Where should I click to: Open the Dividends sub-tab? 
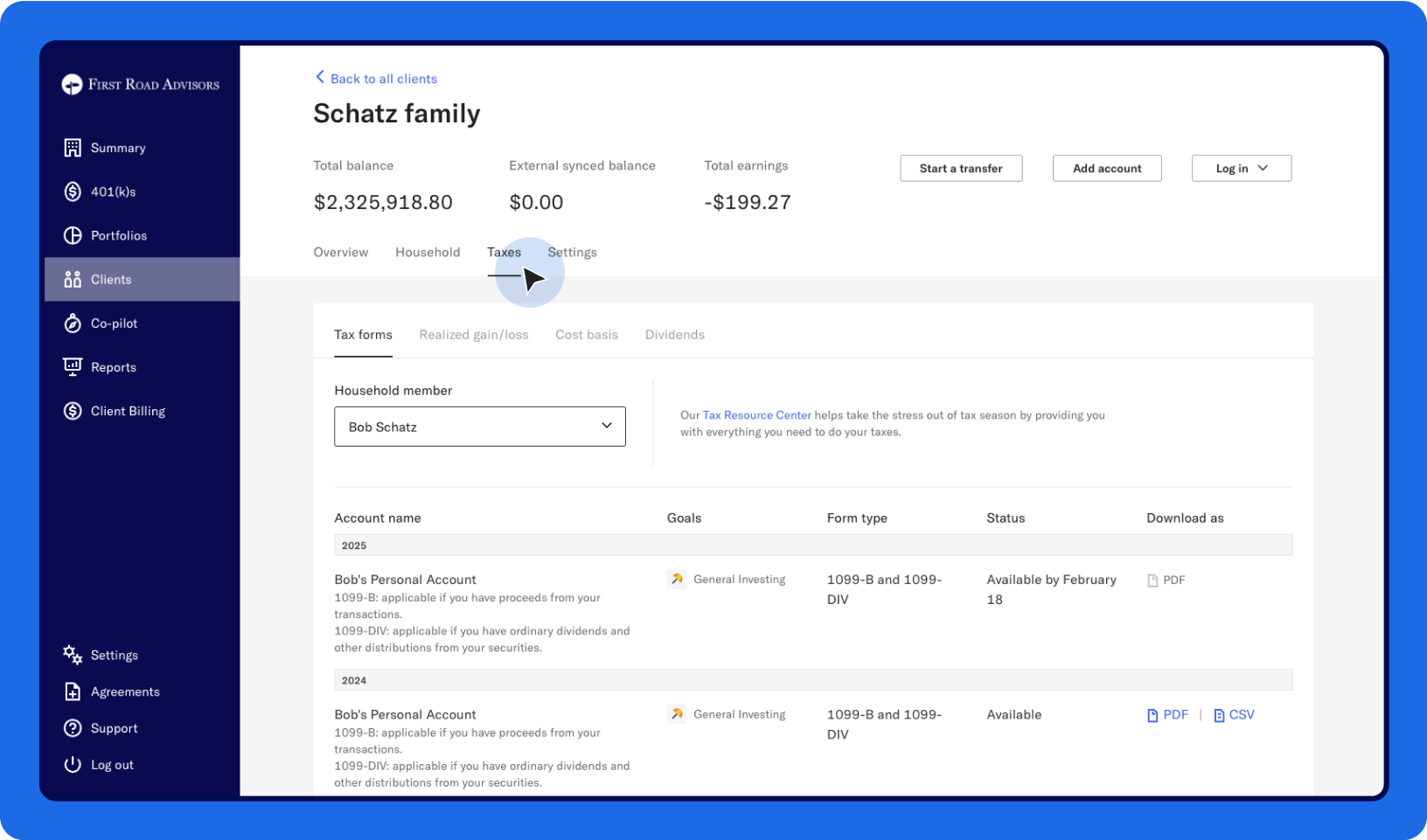point(675,335)
